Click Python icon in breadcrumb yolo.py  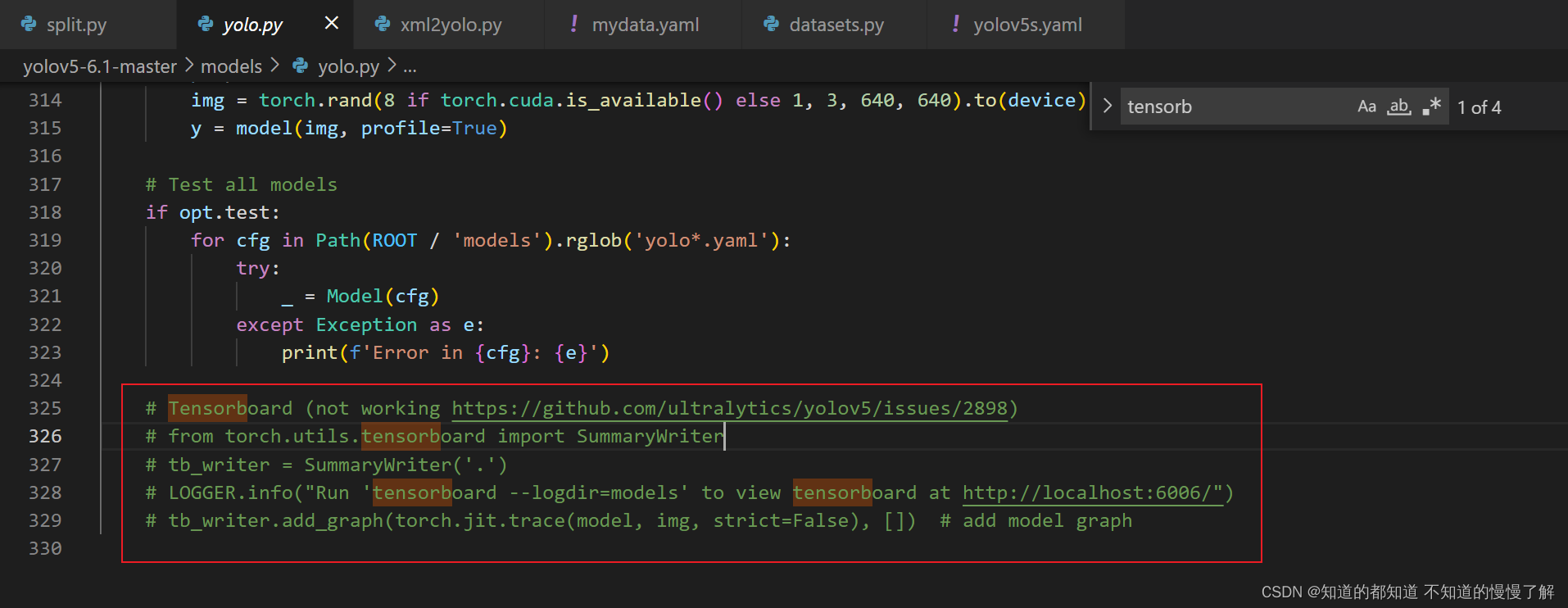[301, 66]
